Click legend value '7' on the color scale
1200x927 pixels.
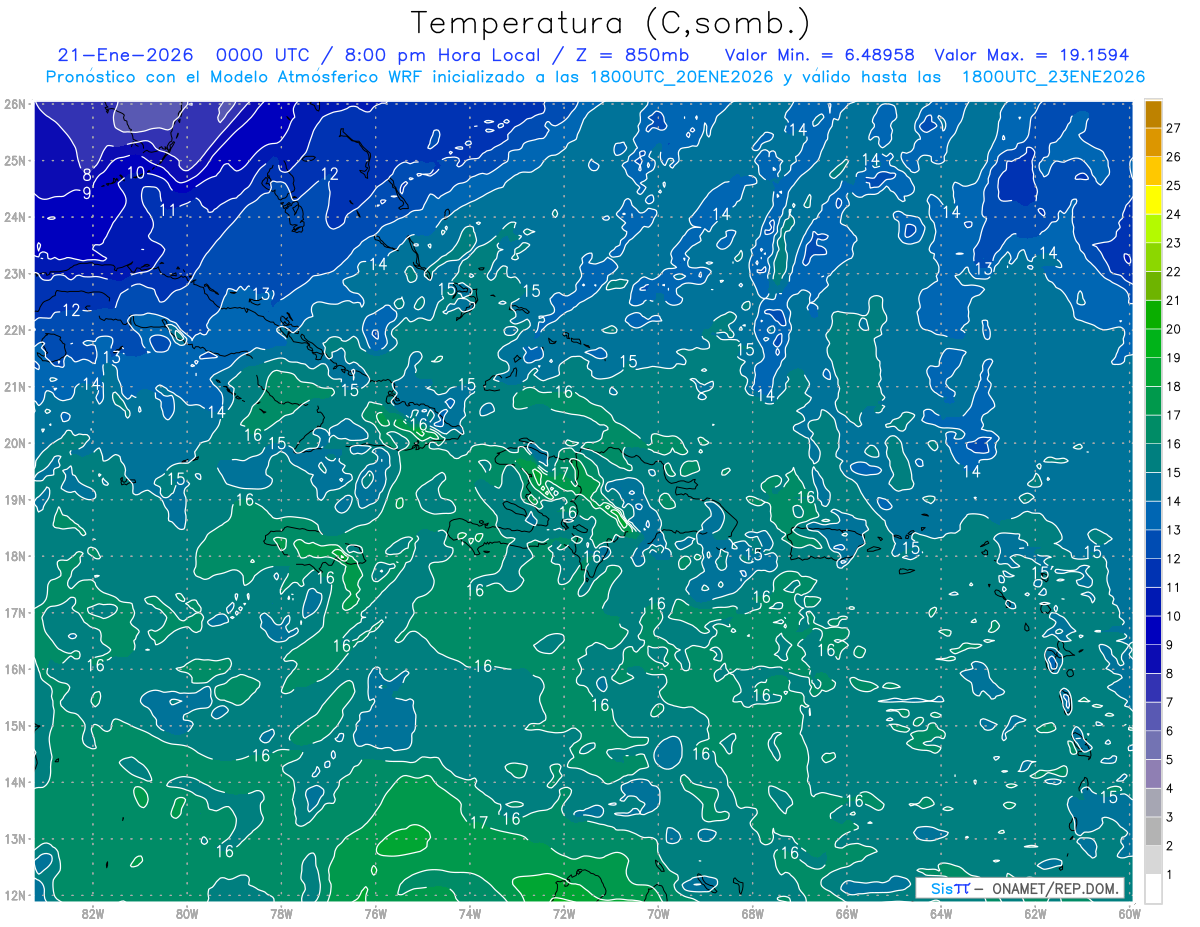click(1169, 702)
